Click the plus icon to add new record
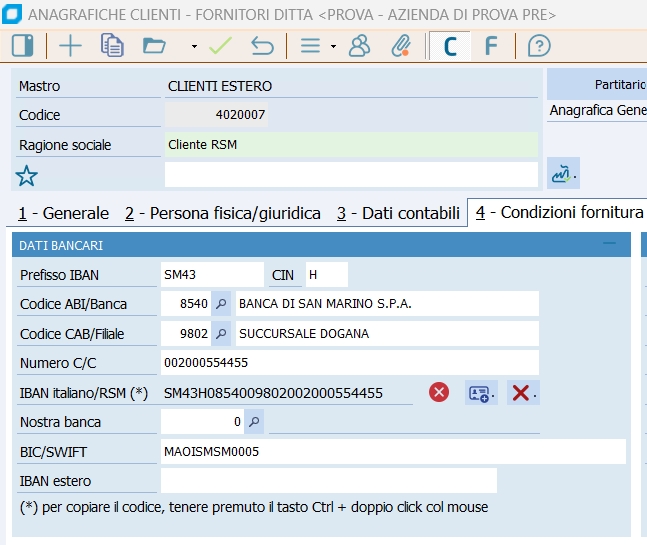The width and height of the screenshot is (647, 545). 70,45
